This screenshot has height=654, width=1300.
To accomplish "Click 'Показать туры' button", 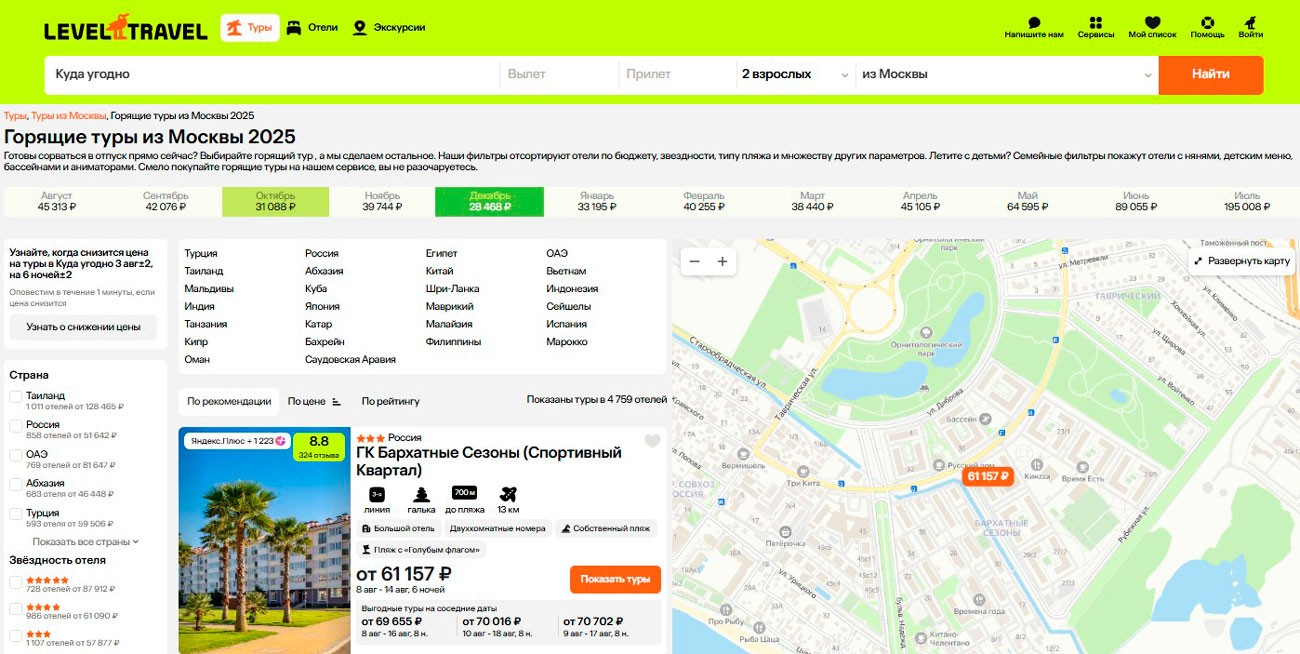I will (615, 579).
